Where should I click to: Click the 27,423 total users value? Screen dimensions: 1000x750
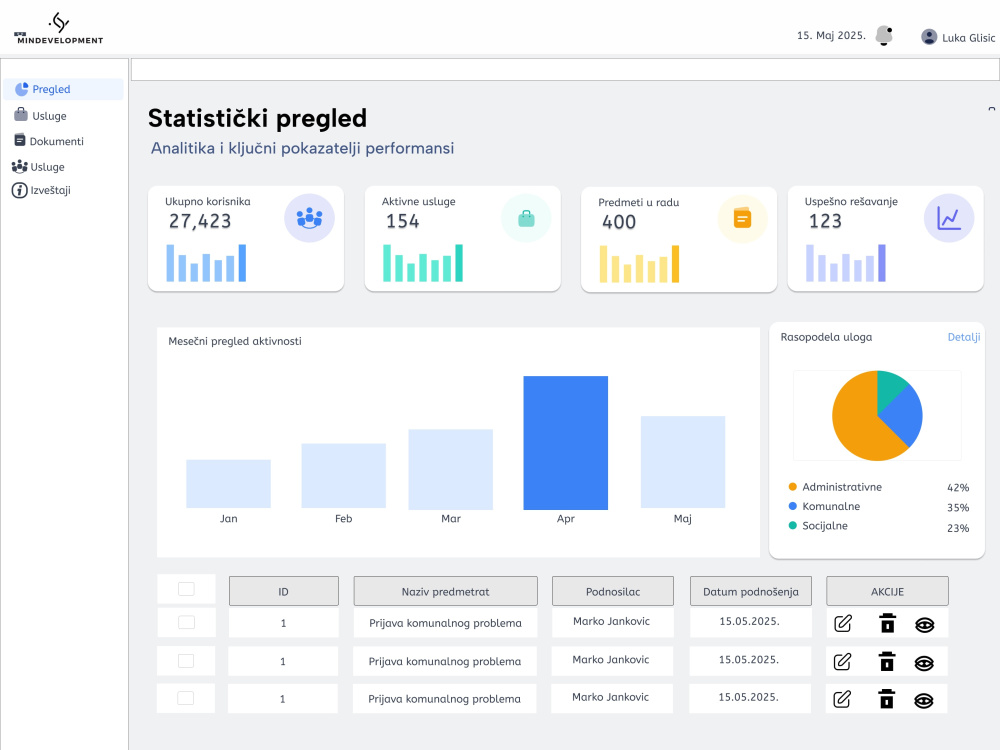click(x=200, y=221)
